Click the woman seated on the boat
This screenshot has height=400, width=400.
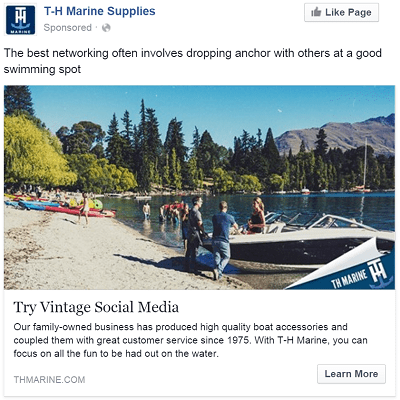(x=256, y=215)
